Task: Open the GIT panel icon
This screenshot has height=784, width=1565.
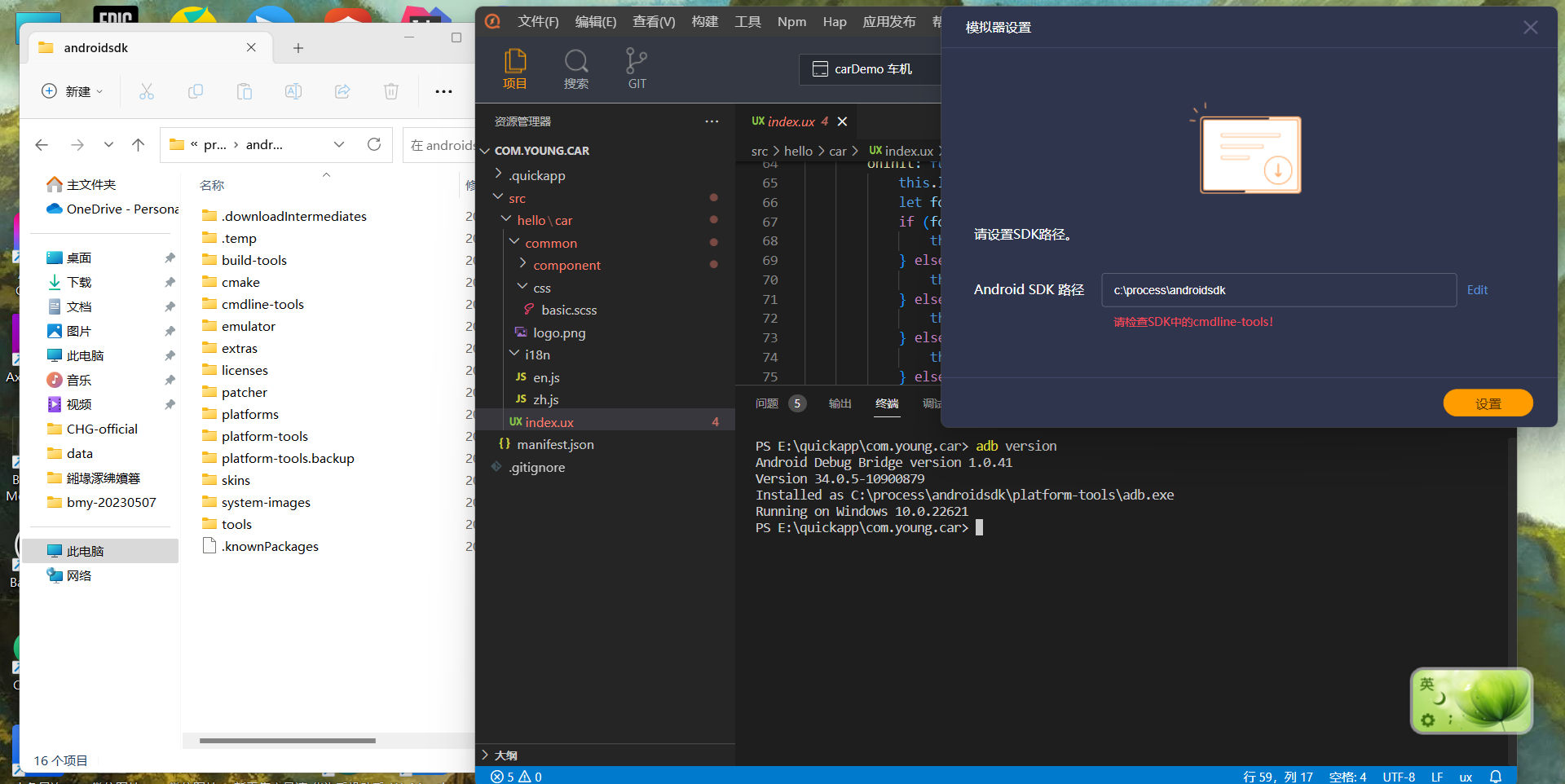Action: coord(637,68)
